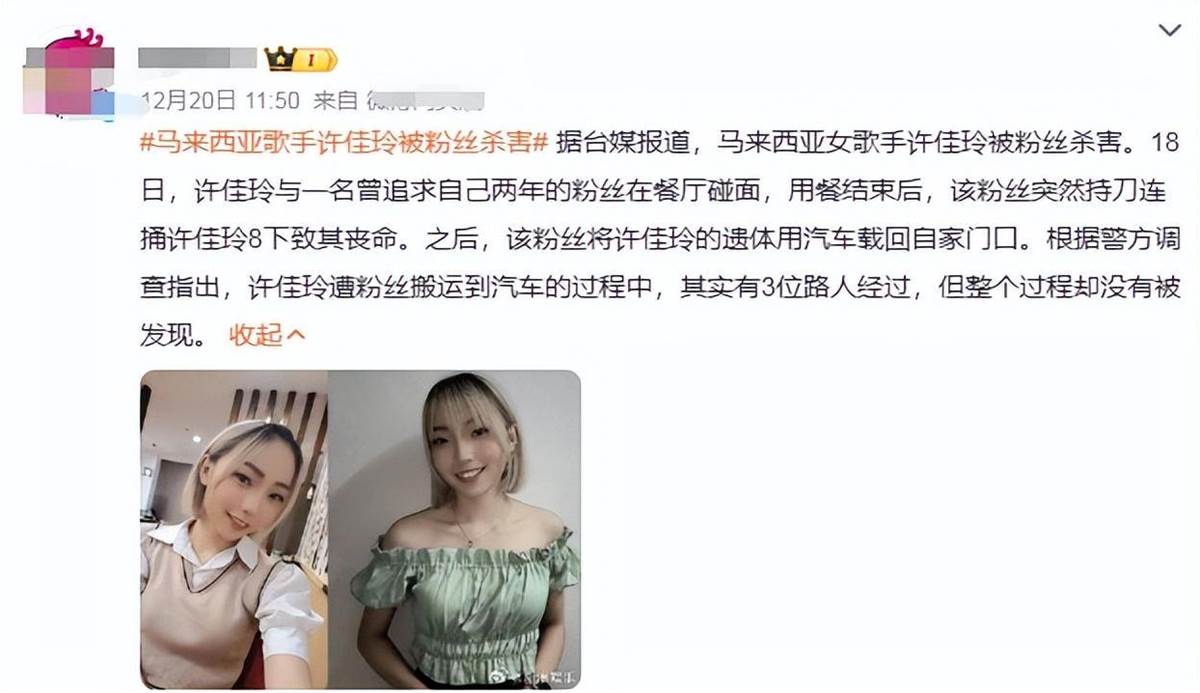Click the upward caret beside 收起
1200x693 pixels.
296,335
